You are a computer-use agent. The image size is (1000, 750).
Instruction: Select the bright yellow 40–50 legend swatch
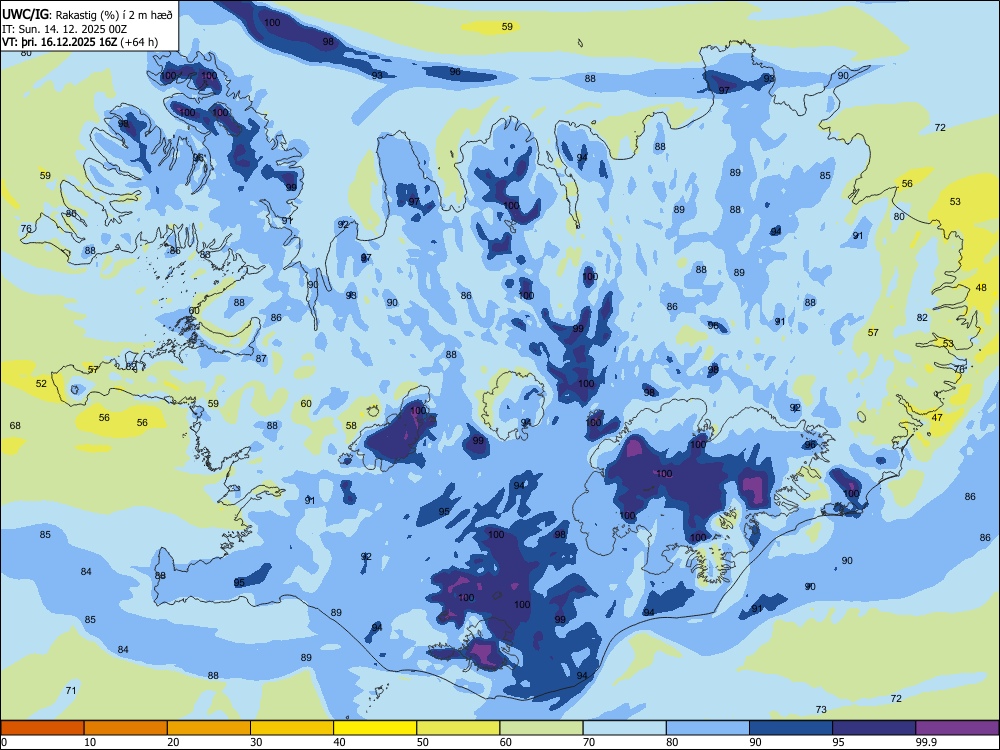point(375,728)
